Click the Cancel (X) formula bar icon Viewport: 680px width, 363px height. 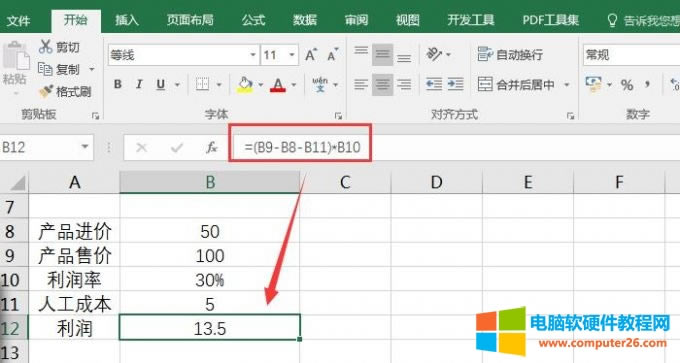point(141,148)
